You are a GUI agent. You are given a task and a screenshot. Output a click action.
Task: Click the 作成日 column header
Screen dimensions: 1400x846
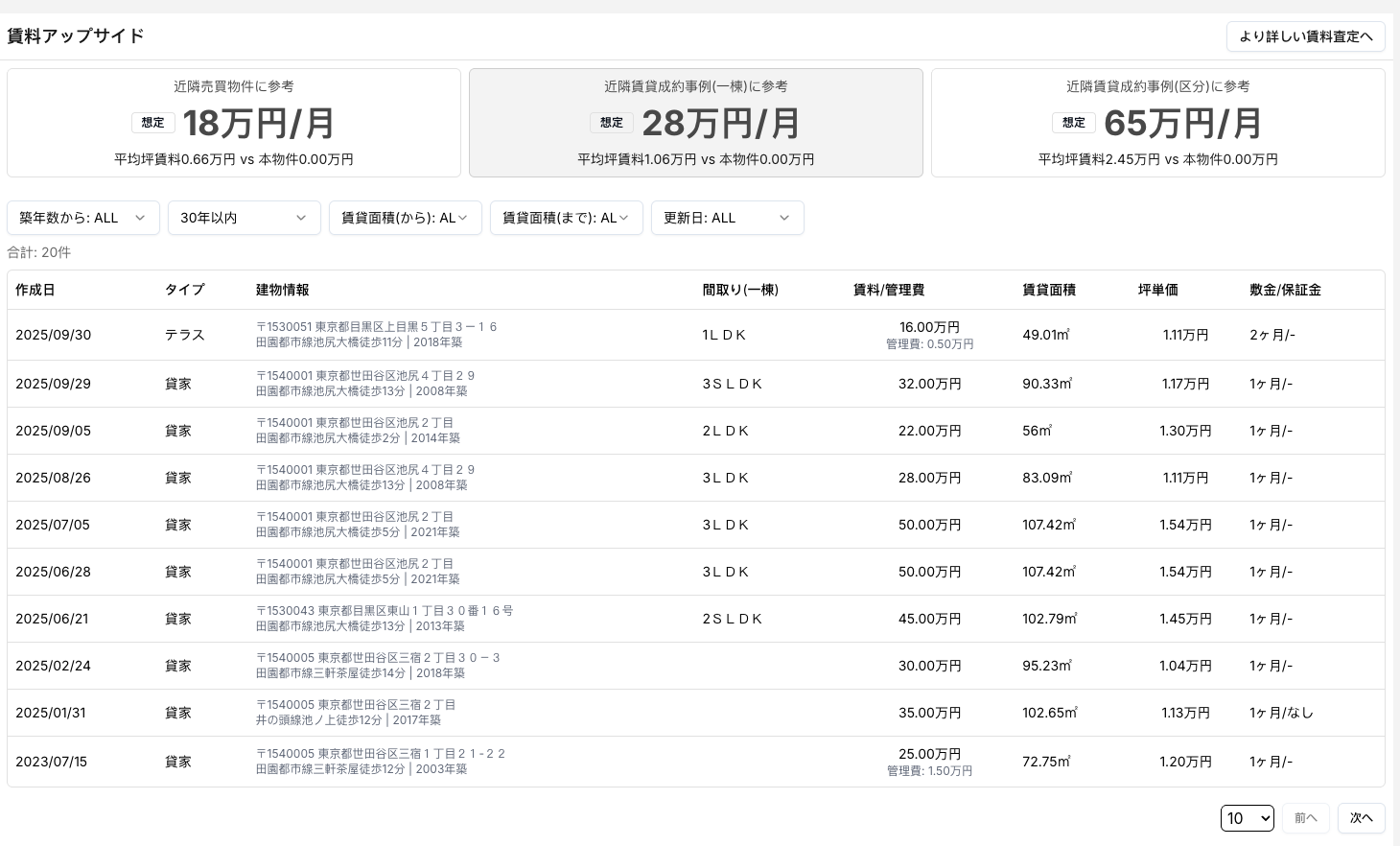pos(35,290)
